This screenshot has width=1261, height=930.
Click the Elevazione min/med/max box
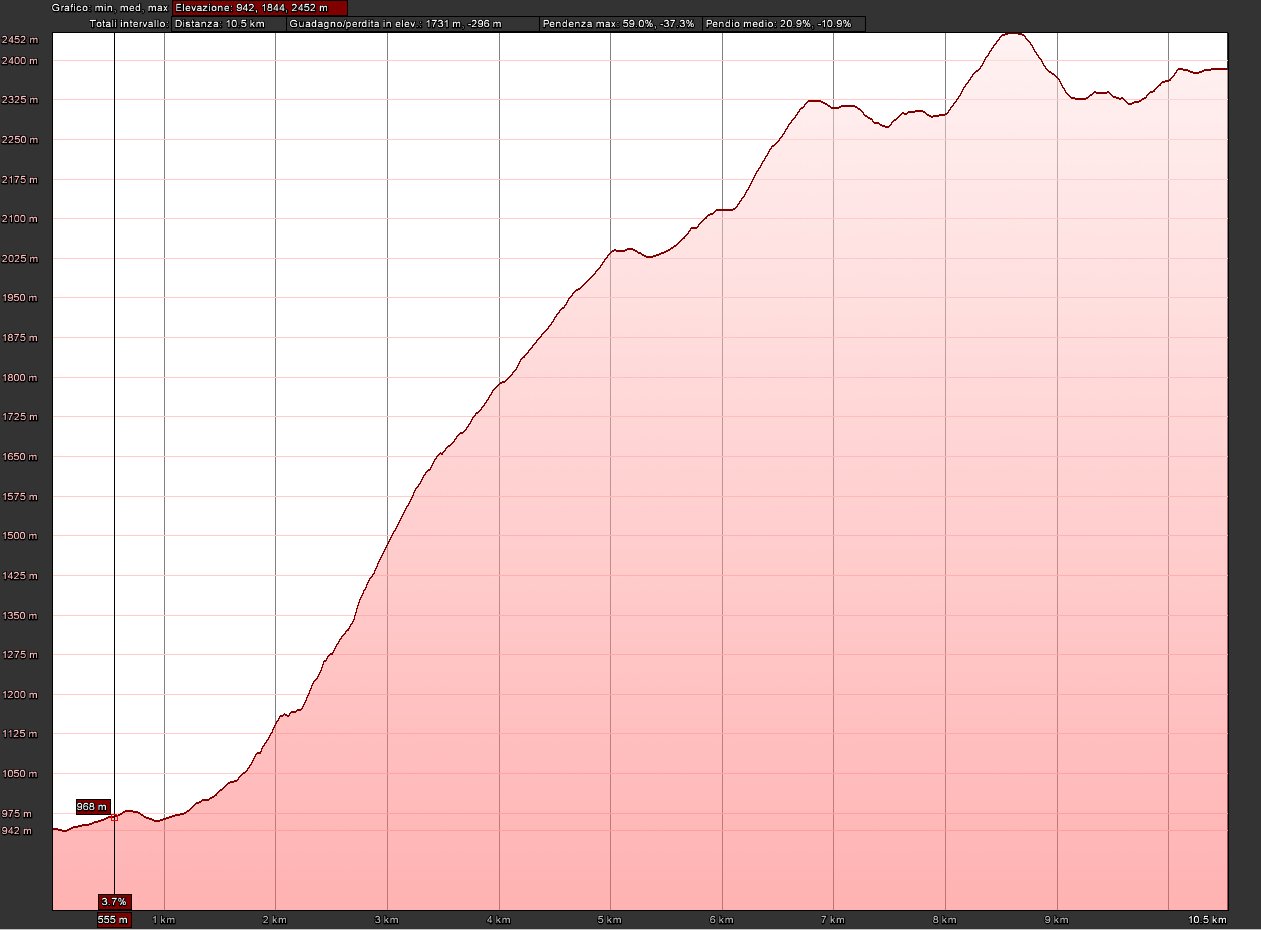[x=259, y=8]
